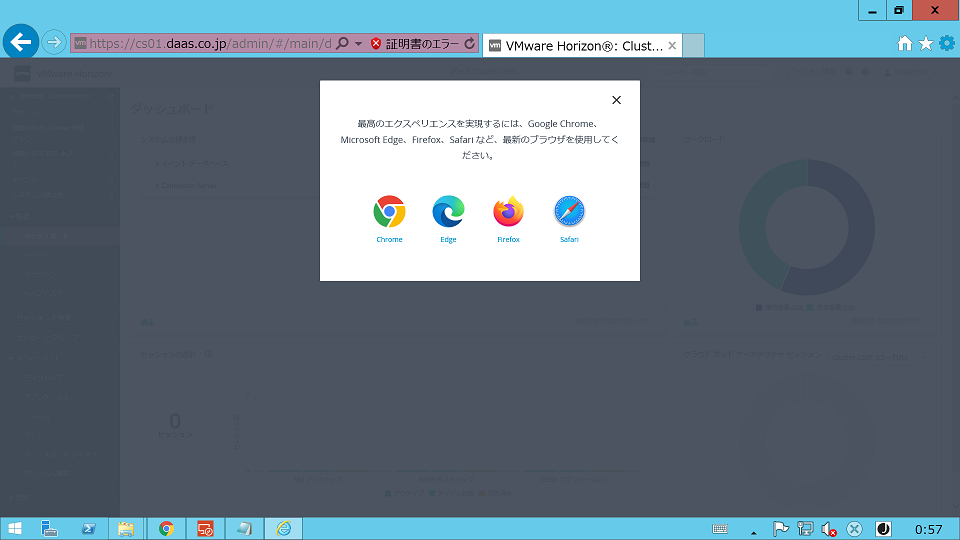Image resolution: width=960 pixels, height=540 pixels.
Task: Click the Edge browser icon in dialog
Action: pos(448,212)
